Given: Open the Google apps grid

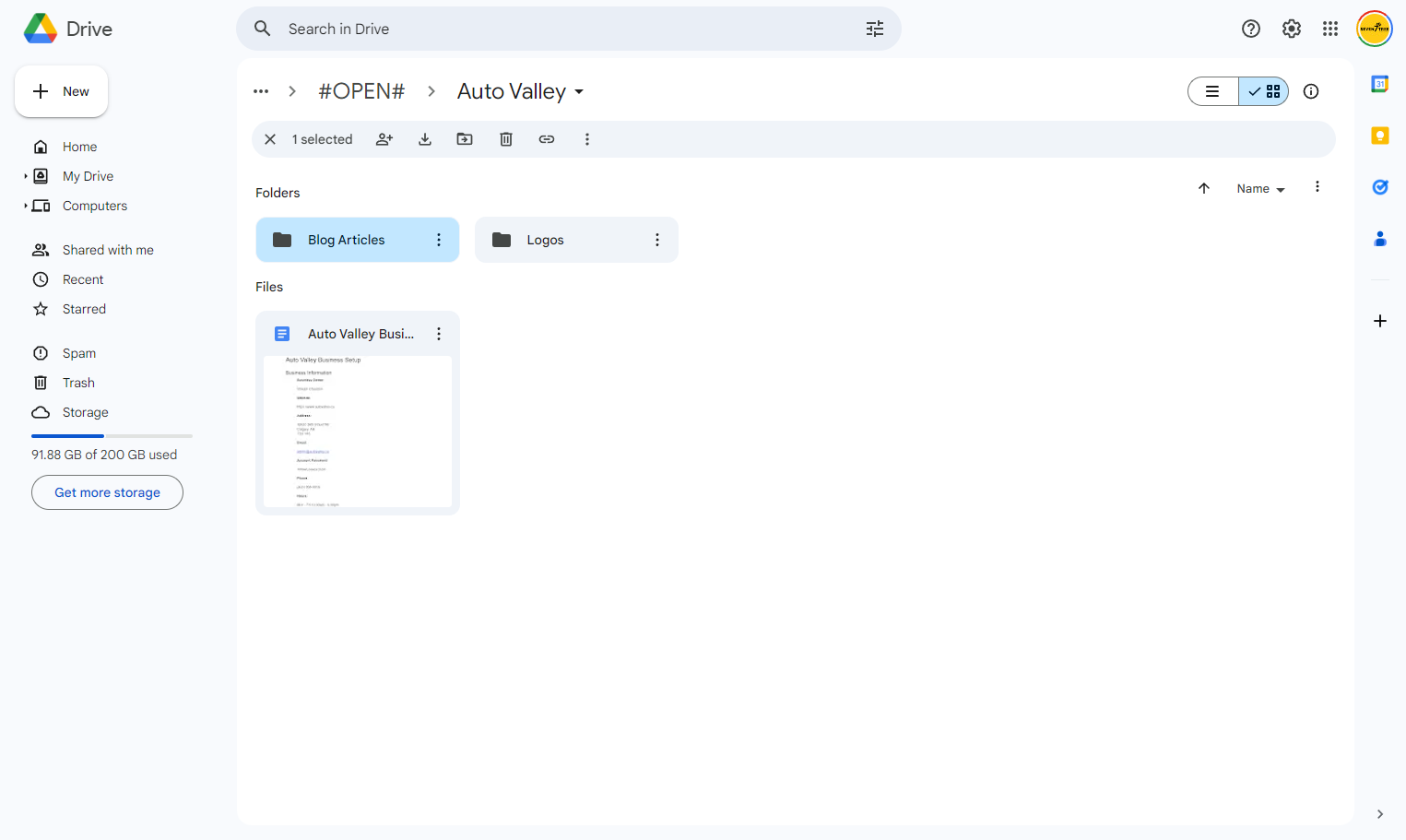Looking at the screenshot, I should (x=1330, y=29).
